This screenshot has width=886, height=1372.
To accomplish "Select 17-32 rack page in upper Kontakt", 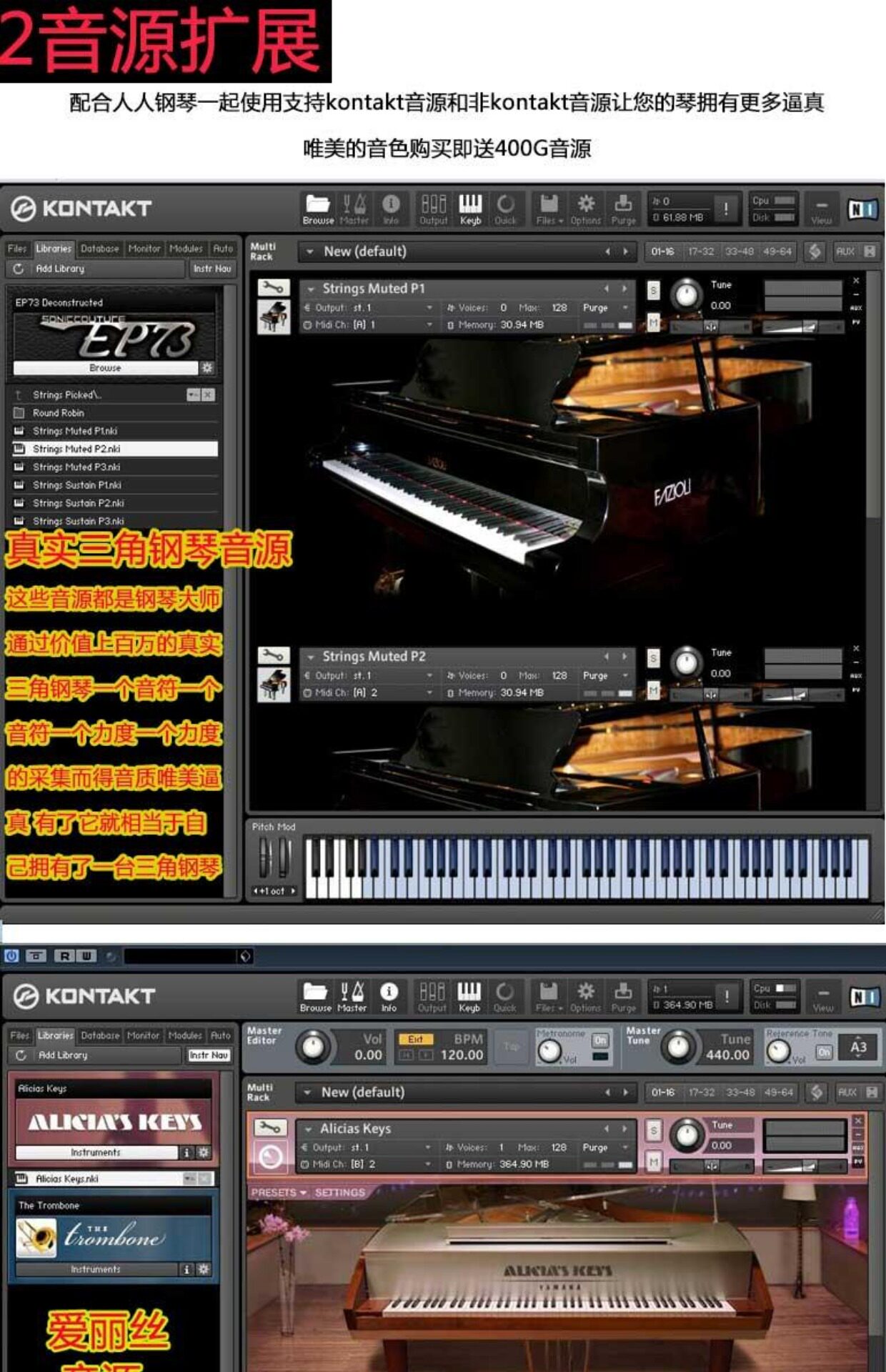I will coord(701,252).
